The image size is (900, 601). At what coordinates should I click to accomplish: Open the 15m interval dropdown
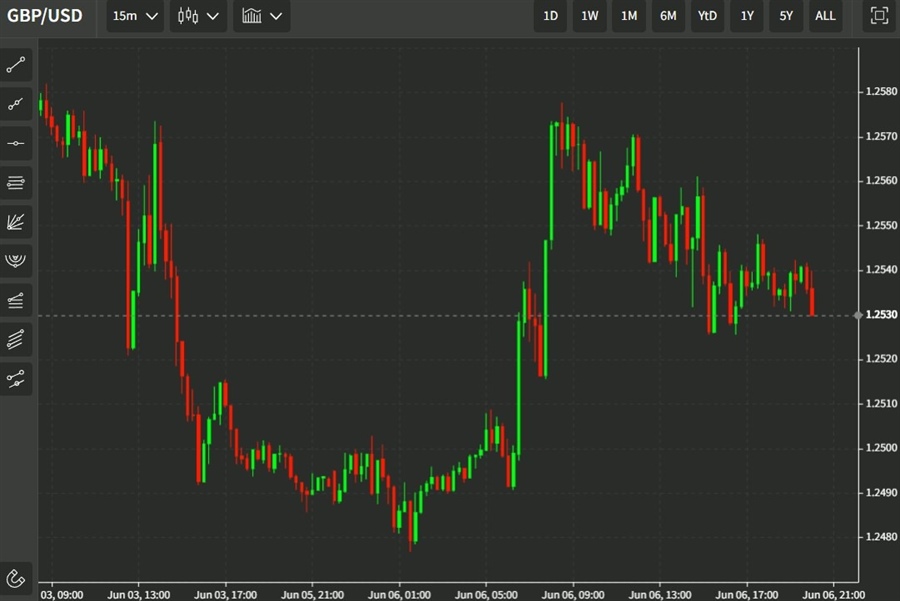(135, 16)
